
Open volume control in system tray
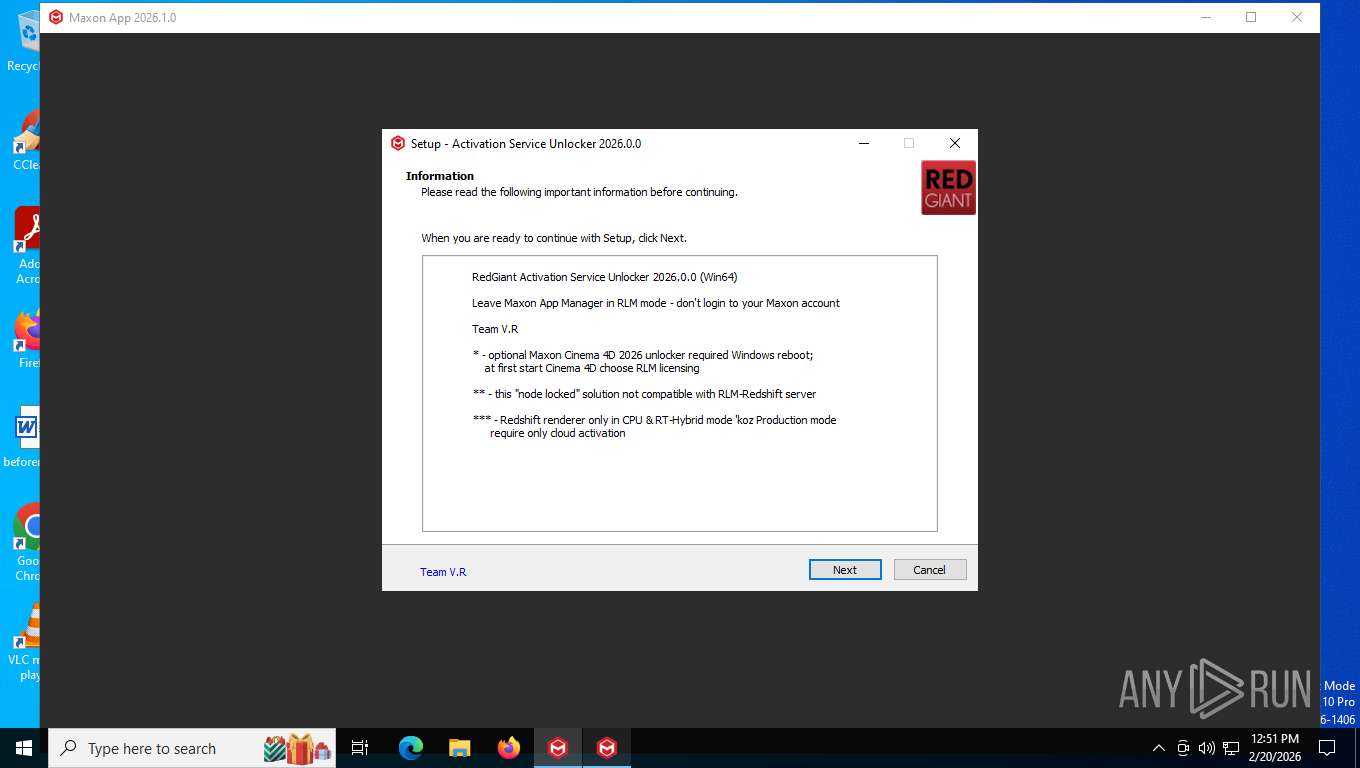click(x=1206, y=748)
